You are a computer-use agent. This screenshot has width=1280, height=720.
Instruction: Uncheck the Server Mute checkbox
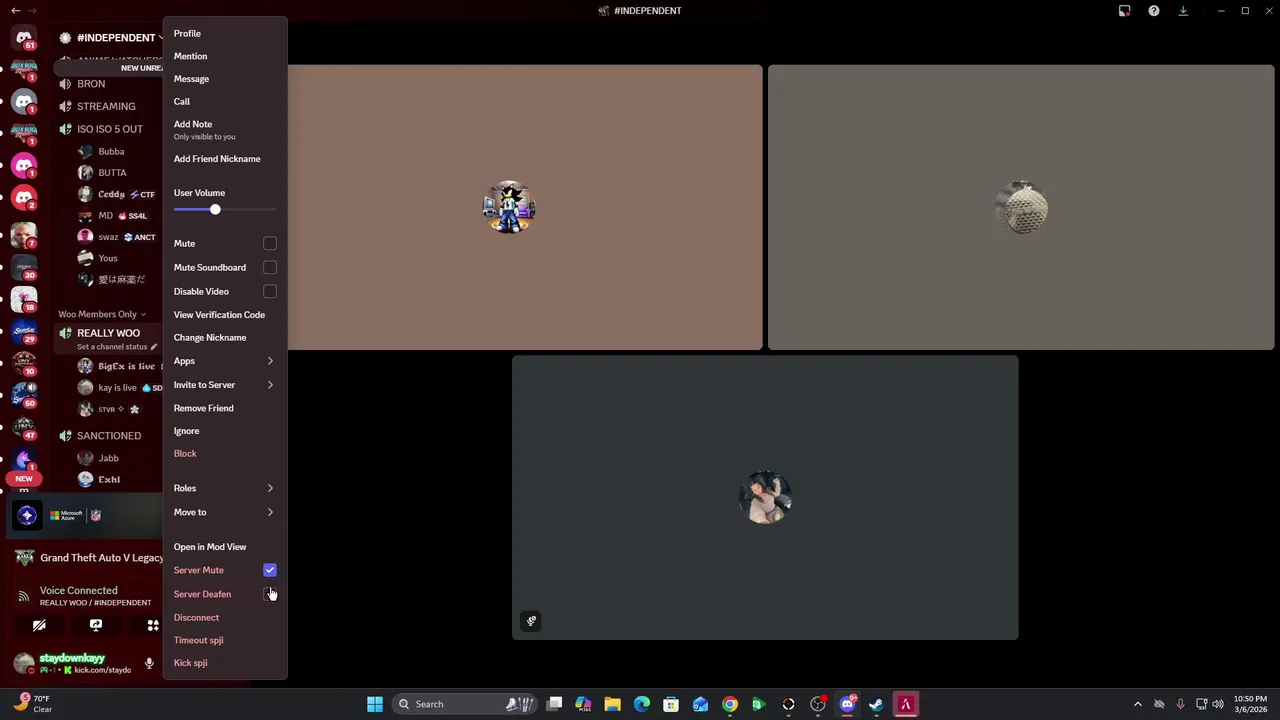pyautogui.click(x=270, y=570)
